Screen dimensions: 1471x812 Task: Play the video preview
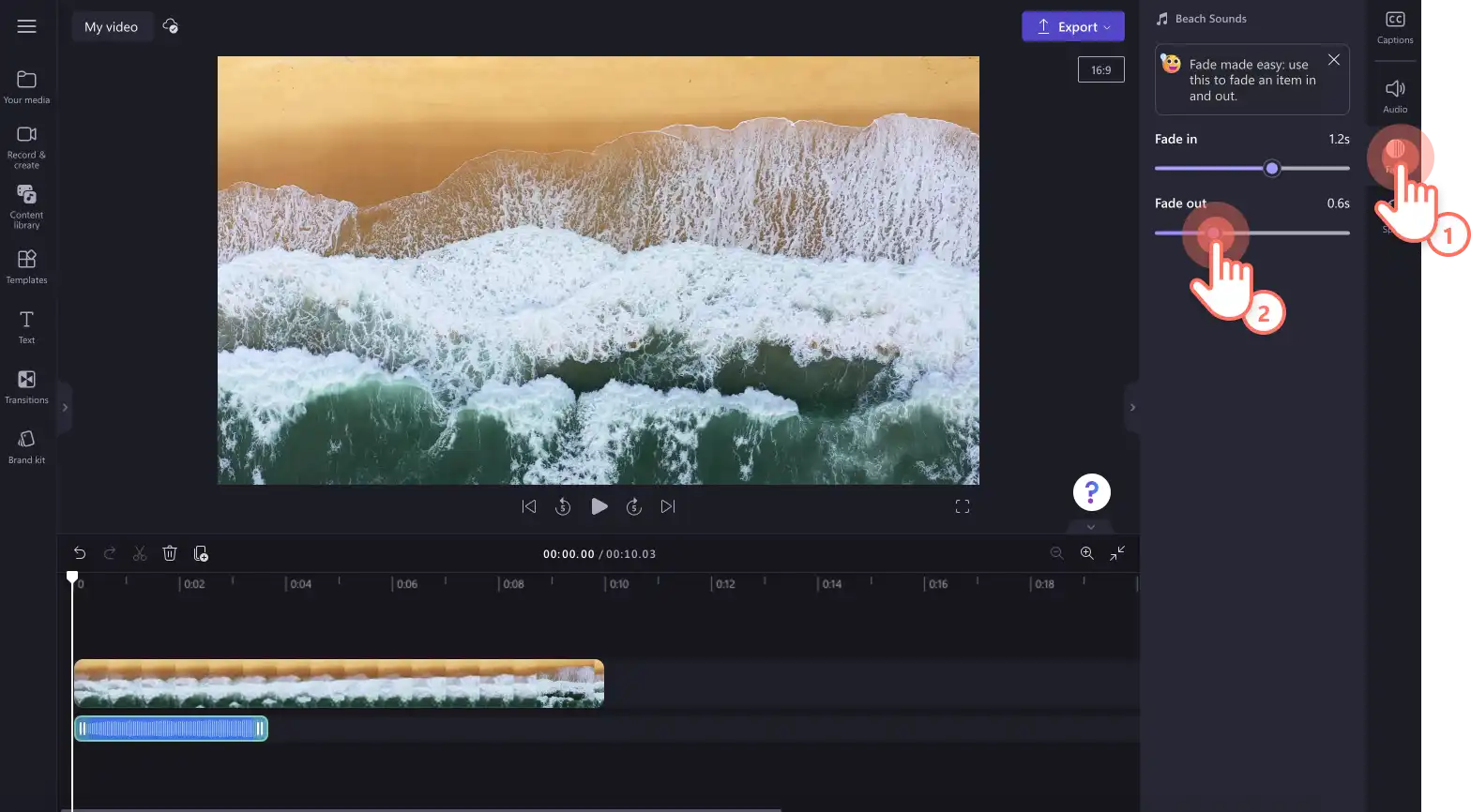click(x=599, y=506)
